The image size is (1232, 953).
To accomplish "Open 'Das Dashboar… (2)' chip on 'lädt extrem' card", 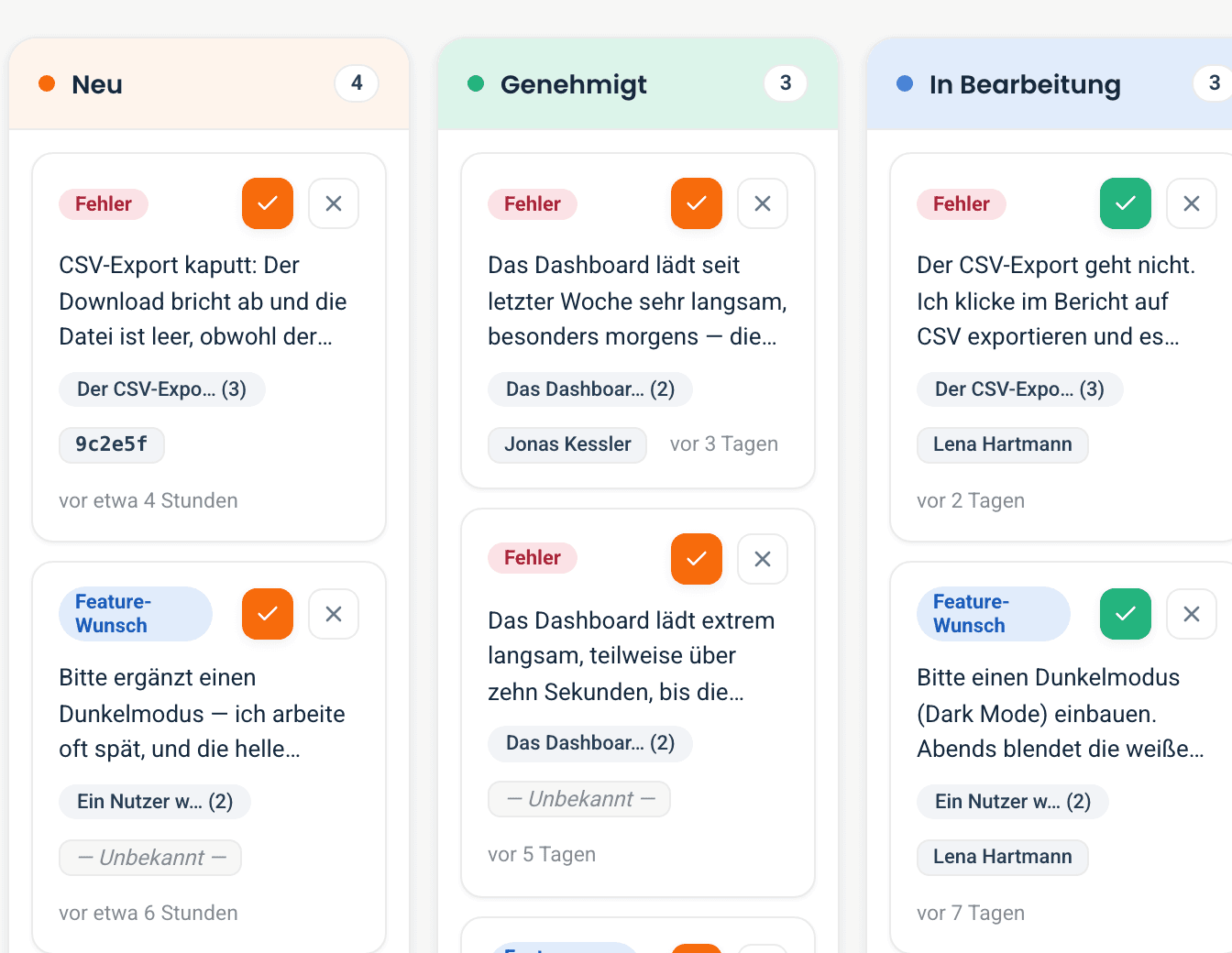I will 590,743.
